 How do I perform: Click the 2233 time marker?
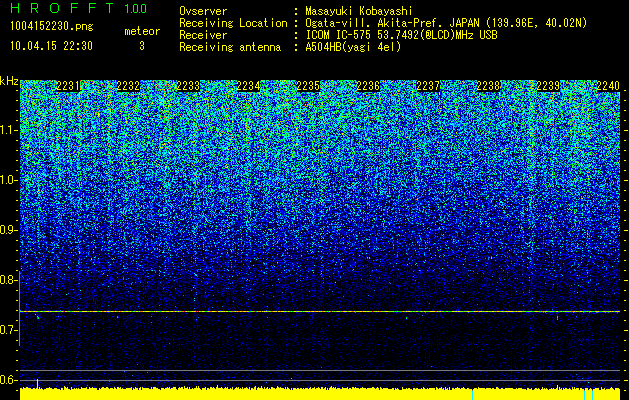188,86
